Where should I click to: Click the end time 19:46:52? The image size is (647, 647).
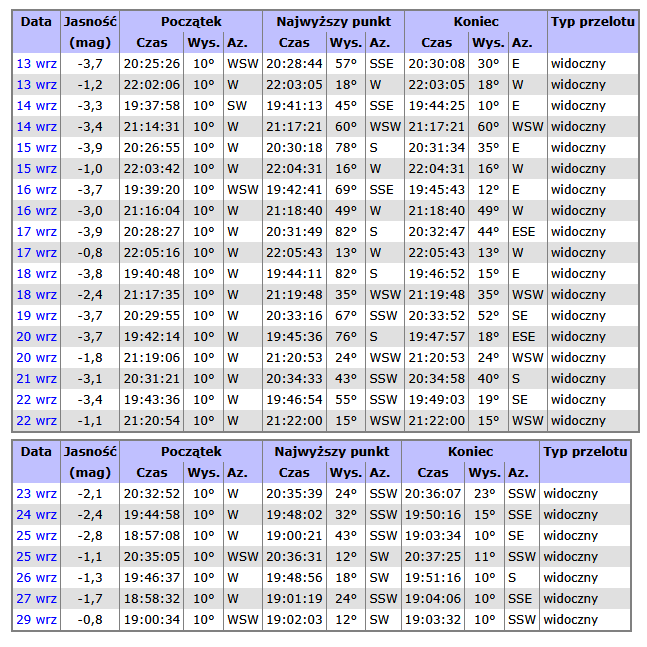point(437,274)
